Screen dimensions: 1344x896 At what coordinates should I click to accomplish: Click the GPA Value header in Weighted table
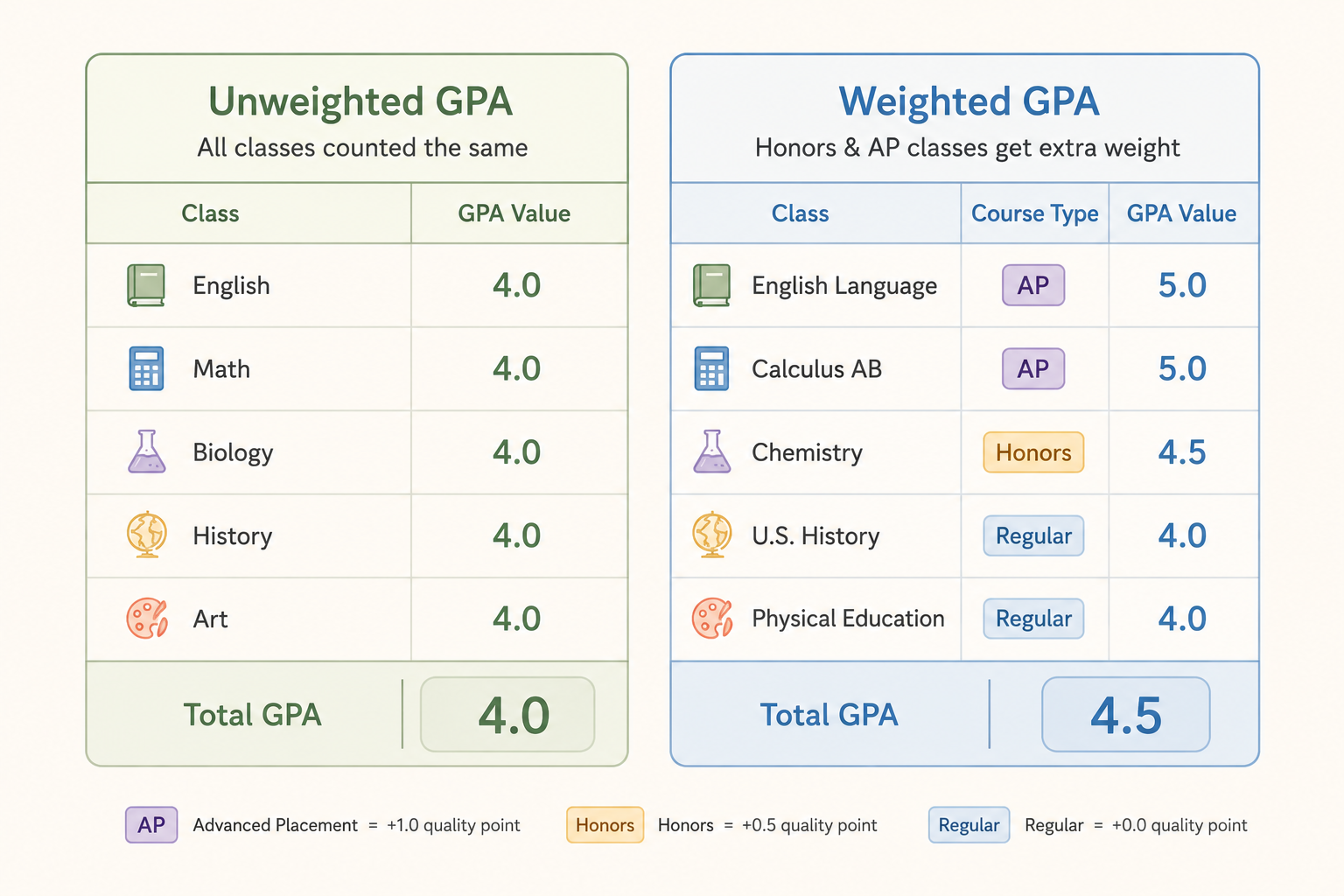1181,213
